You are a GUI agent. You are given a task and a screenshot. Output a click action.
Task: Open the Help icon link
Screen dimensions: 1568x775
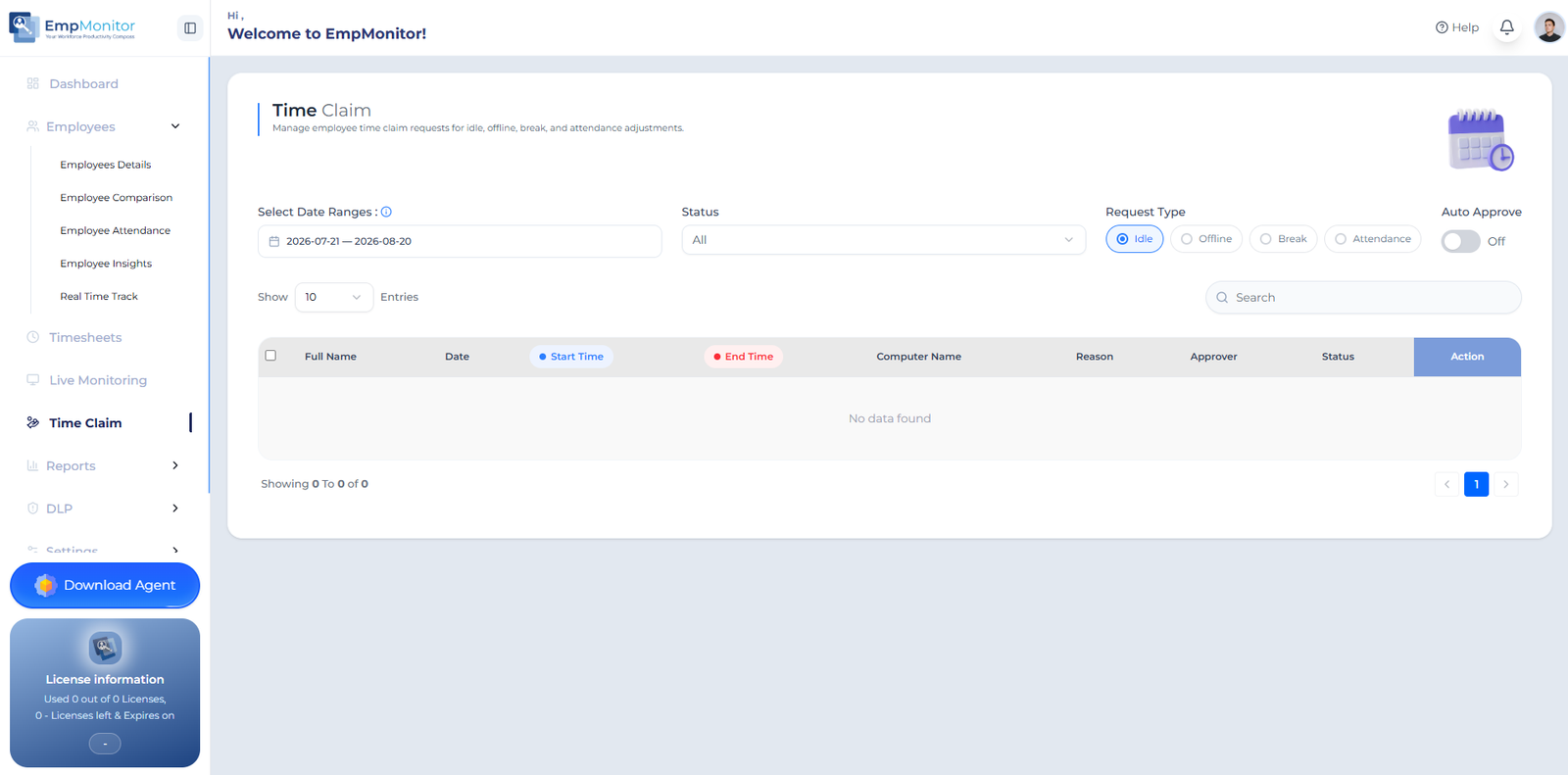(x=1456, y=27)
